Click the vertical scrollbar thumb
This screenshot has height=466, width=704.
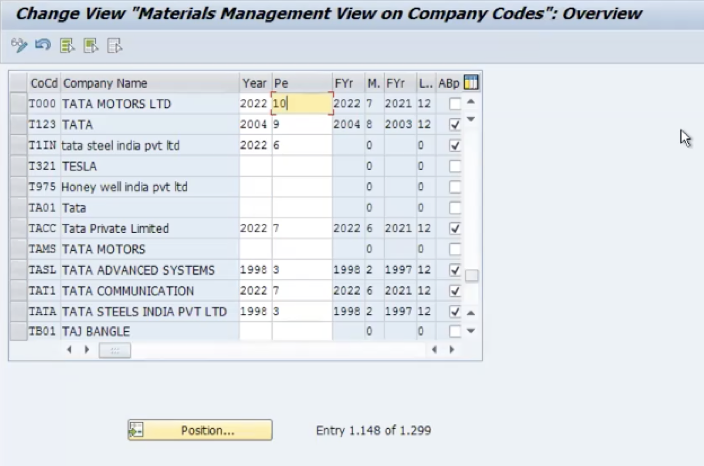[x=471, y=276]
